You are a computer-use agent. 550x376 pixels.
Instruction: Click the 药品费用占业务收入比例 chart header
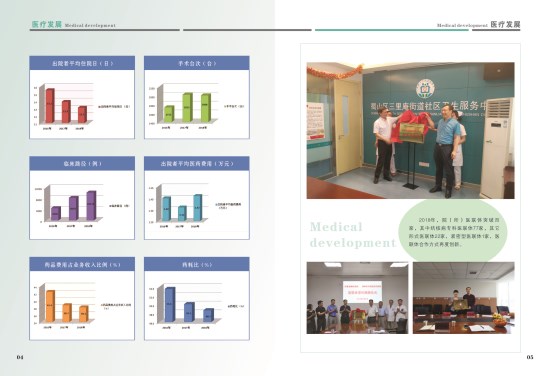coord(82,264)
